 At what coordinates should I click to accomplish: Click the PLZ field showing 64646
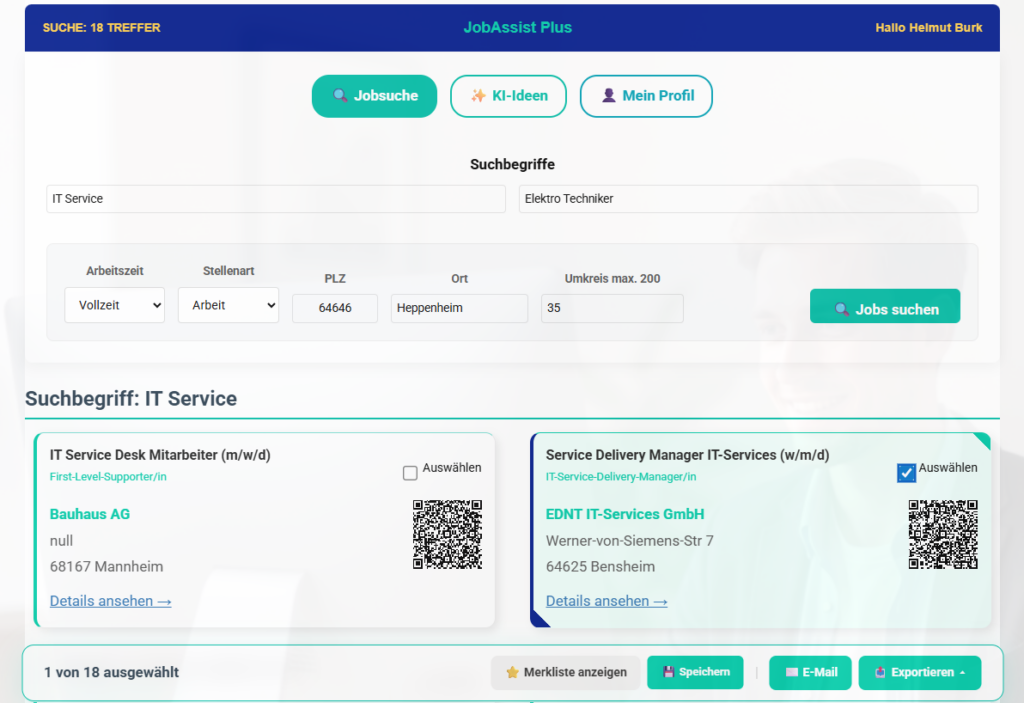click(335, 308)
